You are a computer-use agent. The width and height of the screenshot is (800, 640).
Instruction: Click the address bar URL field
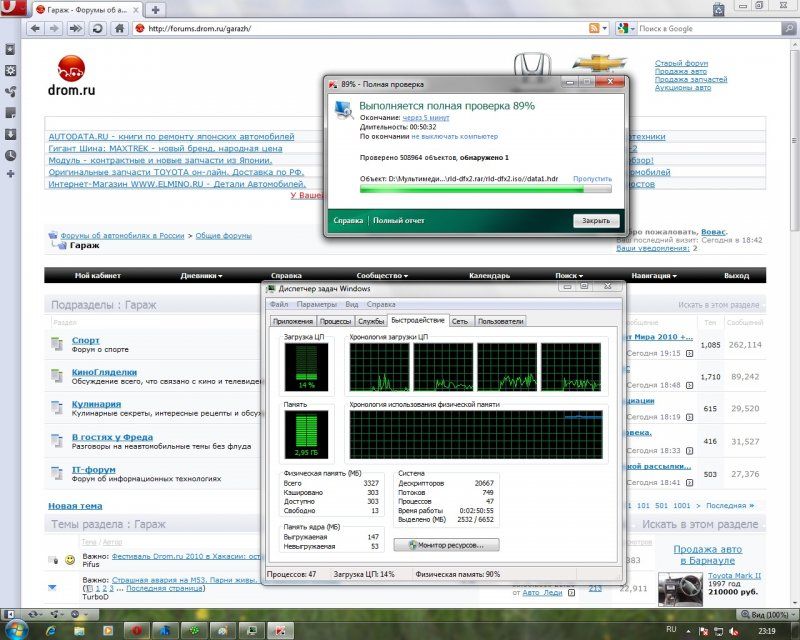tap(362, 29)
